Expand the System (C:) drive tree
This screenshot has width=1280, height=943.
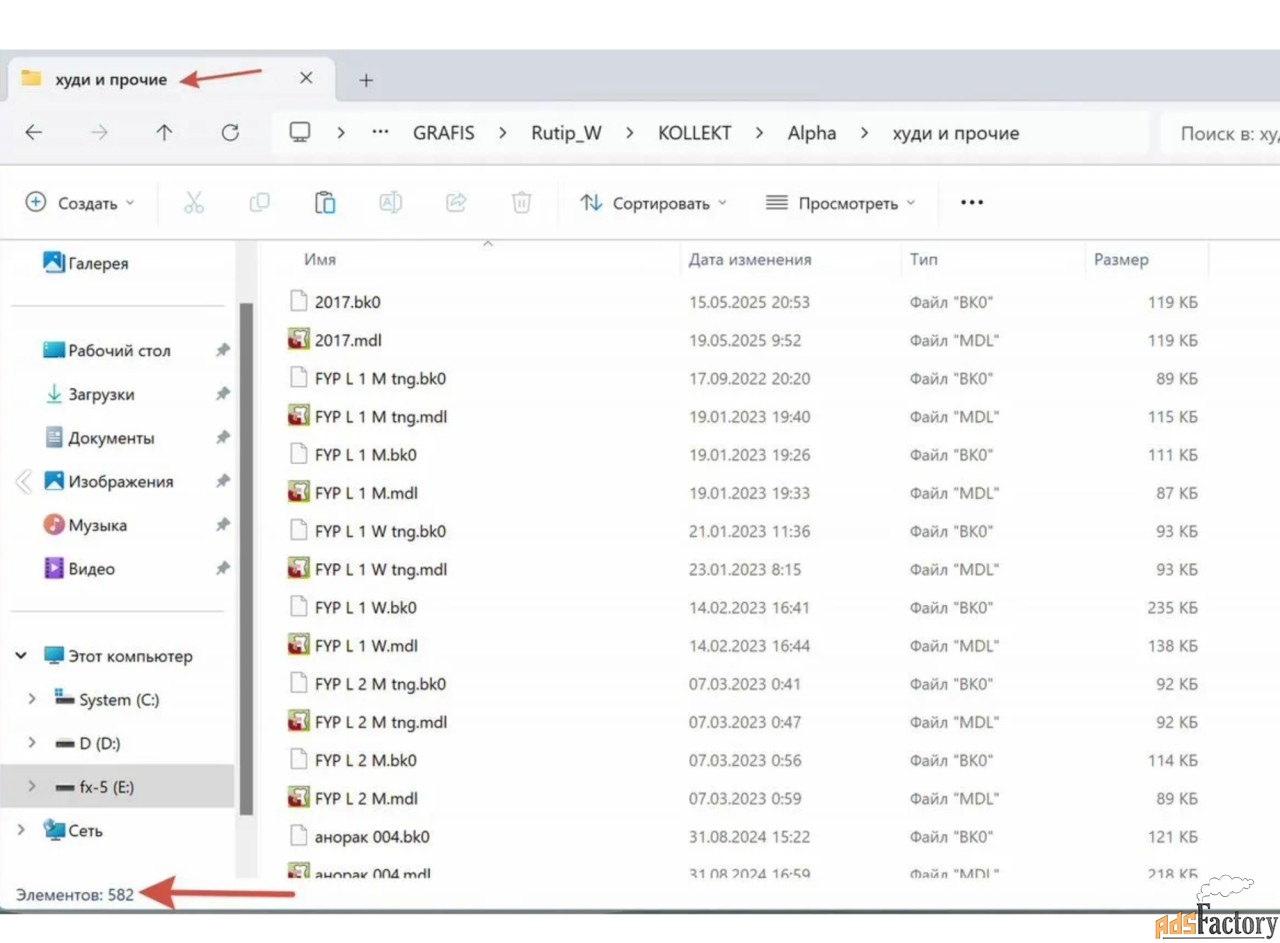(32, 699)
